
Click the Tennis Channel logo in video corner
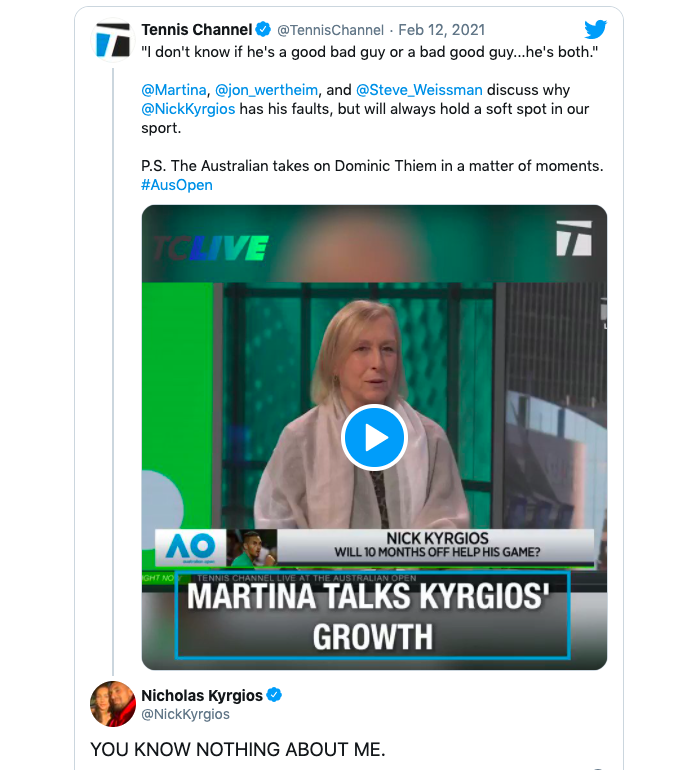click(575, 240)
